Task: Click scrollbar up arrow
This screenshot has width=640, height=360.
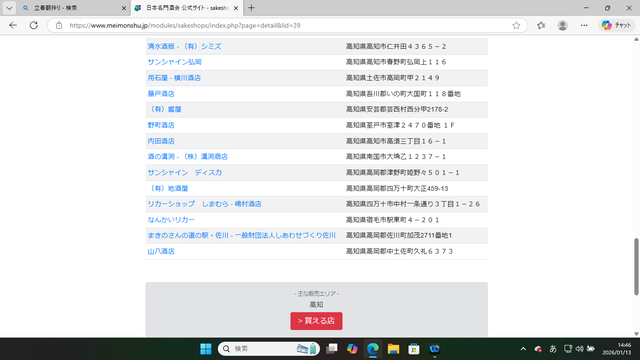Action: click(636, 39)
